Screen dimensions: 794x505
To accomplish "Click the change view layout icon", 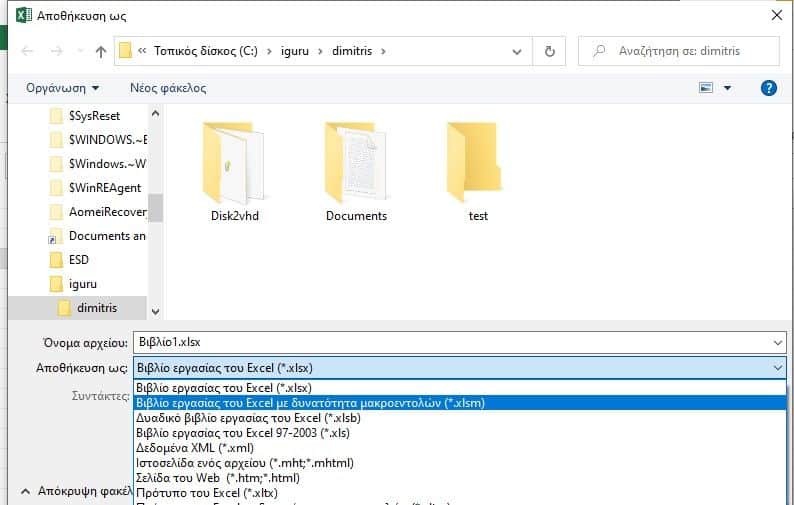I will pyautogui.click(x=707, y=88).
